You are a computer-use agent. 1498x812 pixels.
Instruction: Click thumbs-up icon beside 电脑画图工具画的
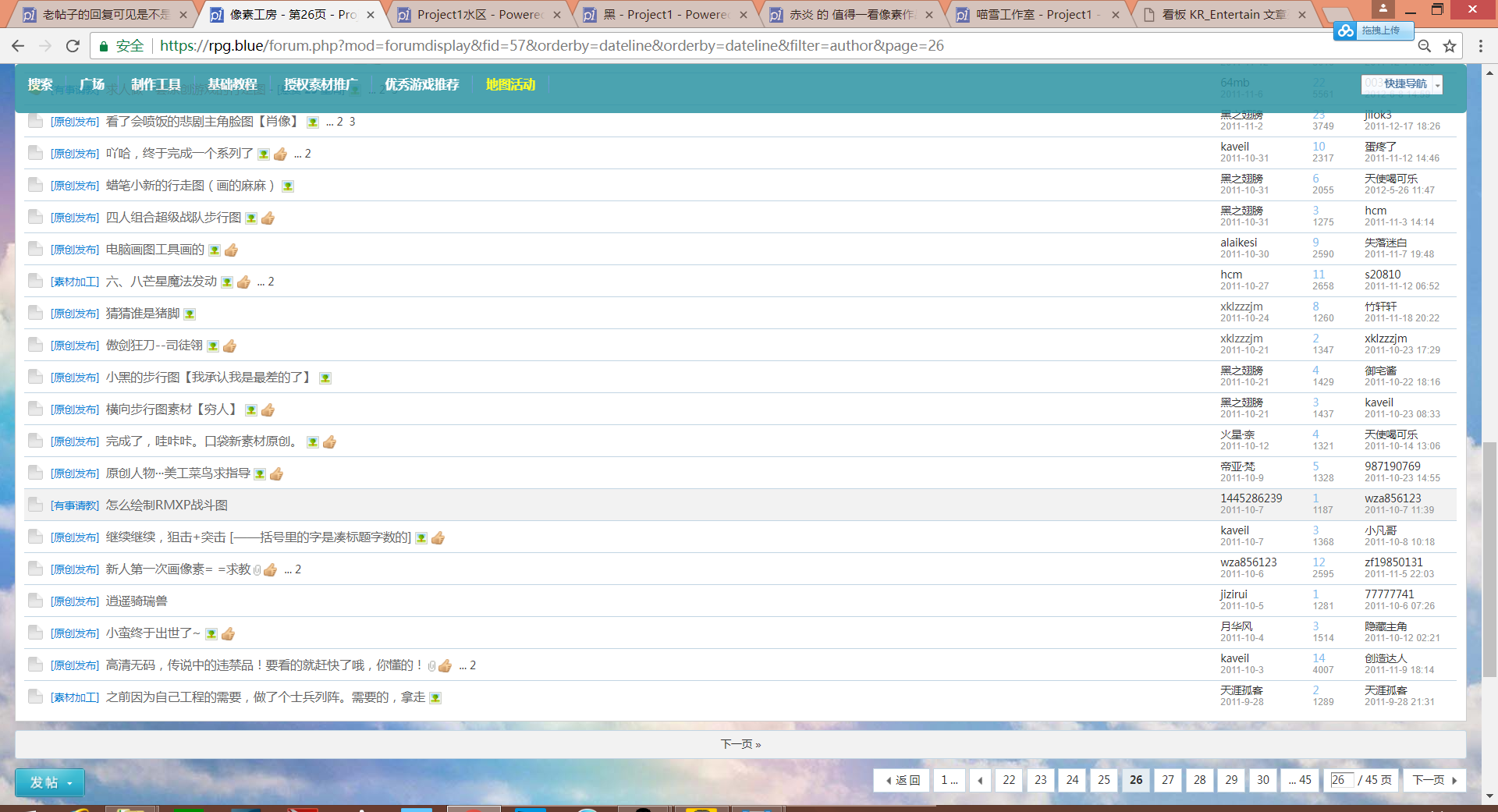tap(231, 250)
